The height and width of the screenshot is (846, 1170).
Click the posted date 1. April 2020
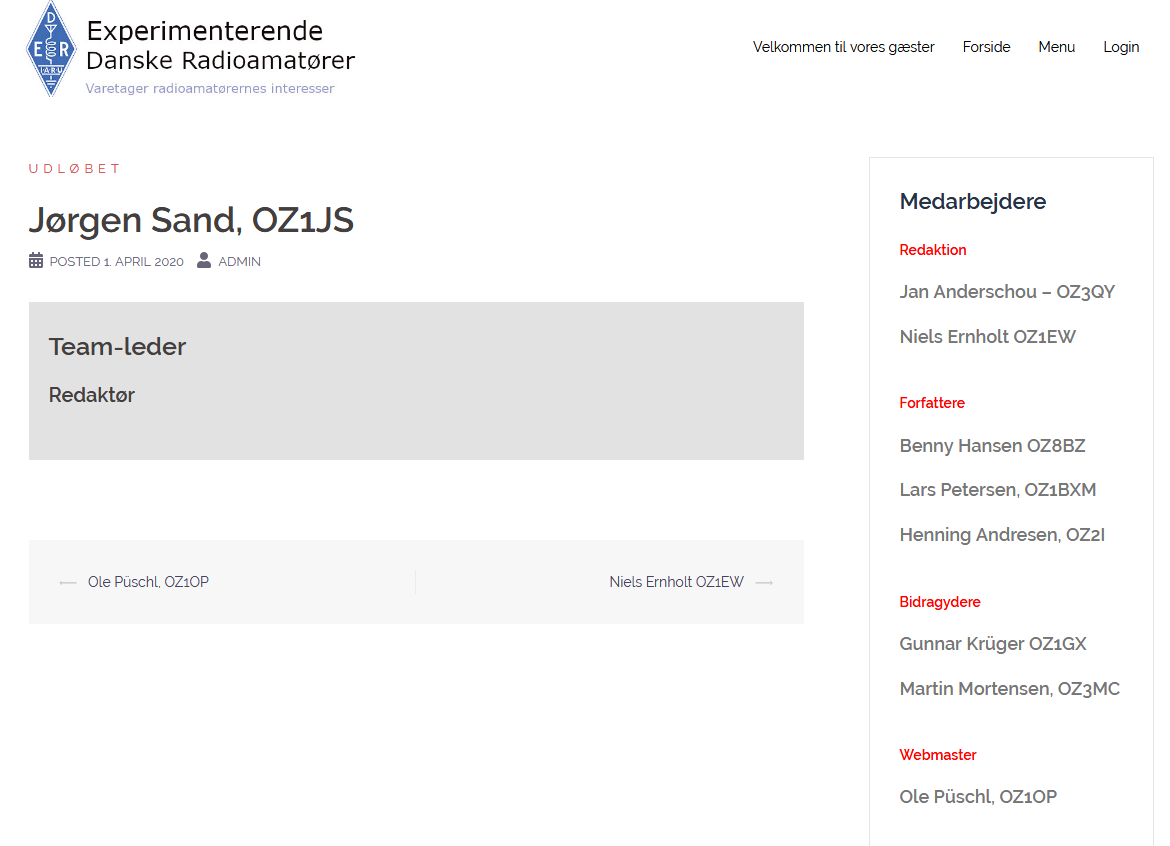pyautogui.click(x=143, y=262)
